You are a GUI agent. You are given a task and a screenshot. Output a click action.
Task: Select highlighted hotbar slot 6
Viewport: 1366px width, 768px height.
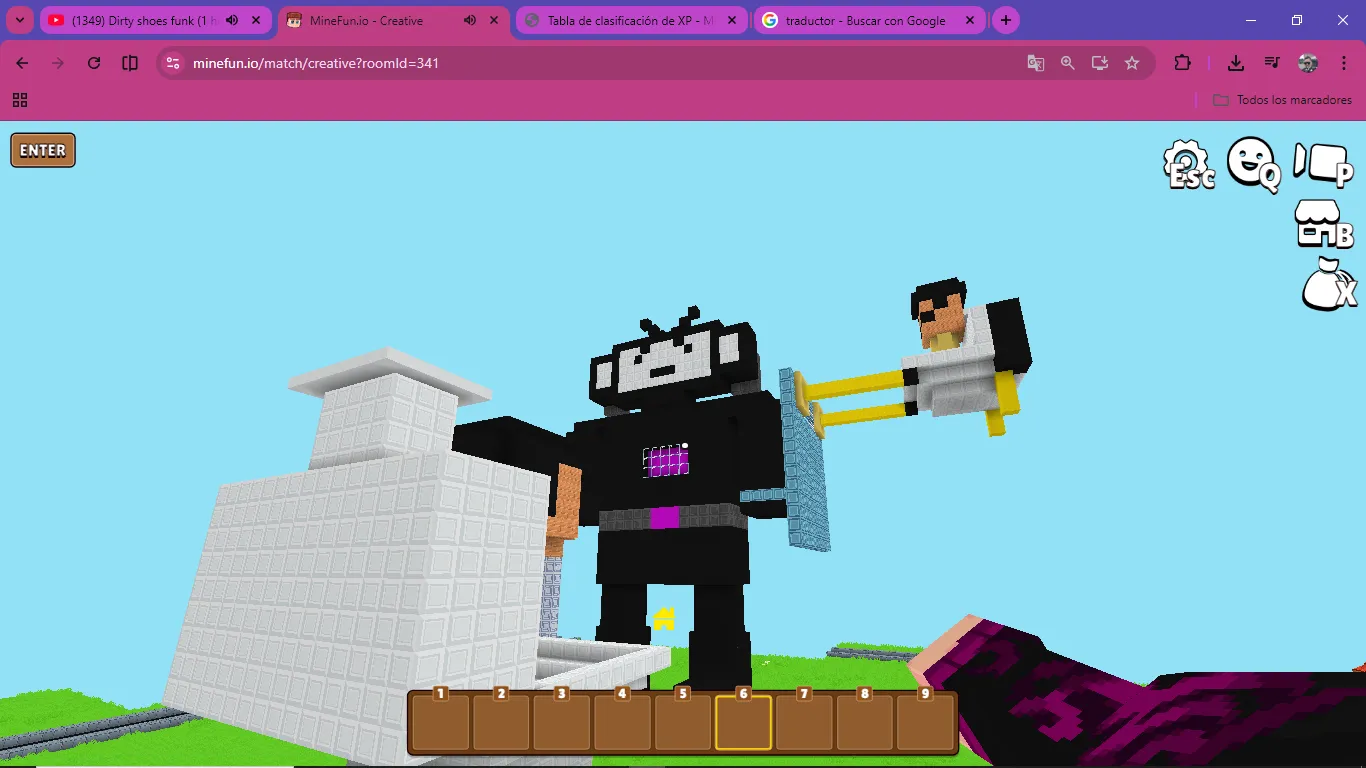coord(743,722)
